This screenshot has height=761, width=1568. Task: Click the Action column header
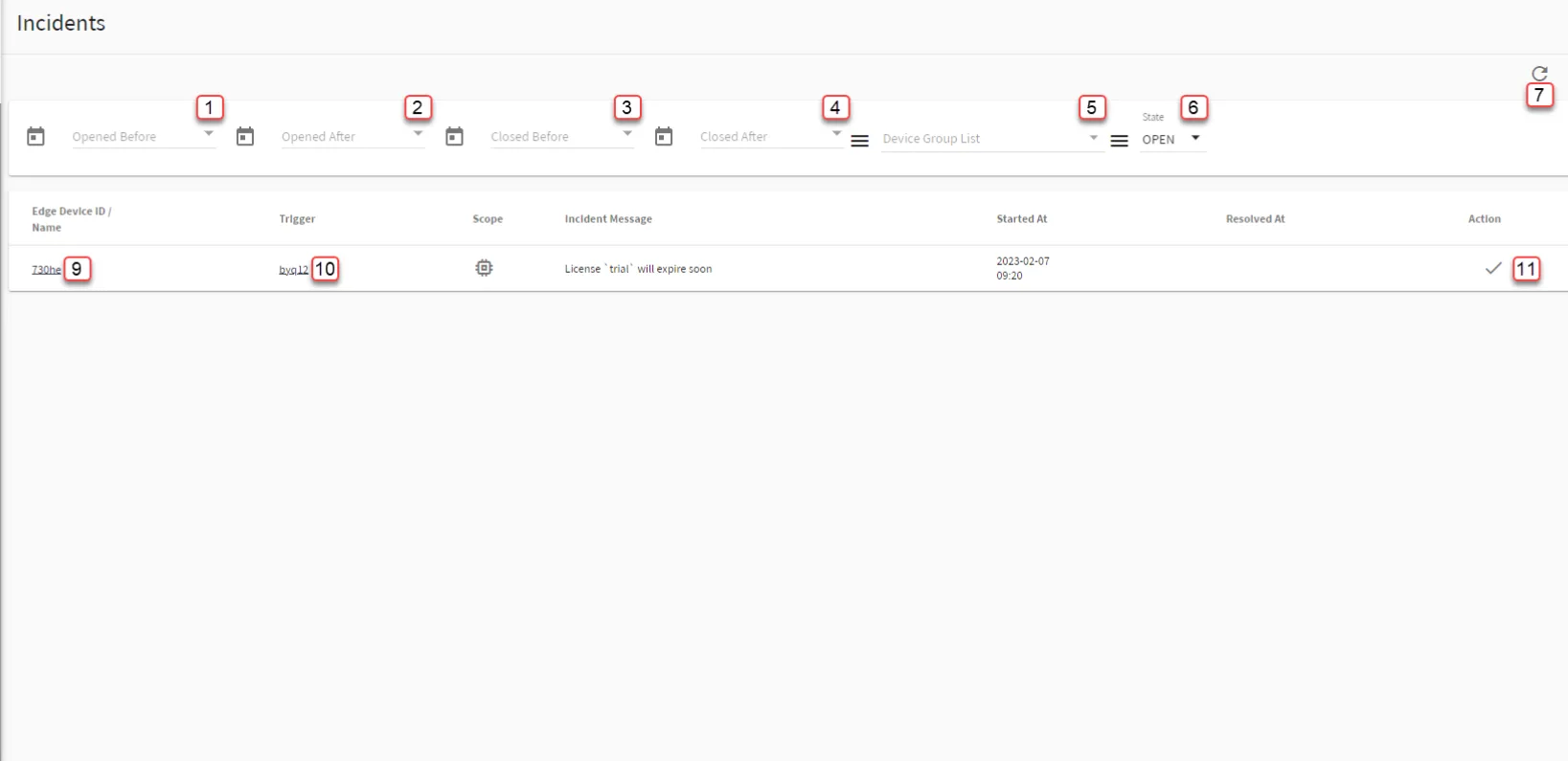point(1485,219)
